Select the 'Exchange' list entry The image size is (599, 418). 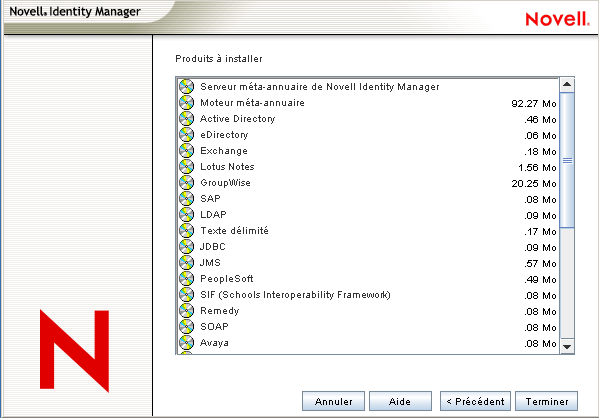click(368, 151)
